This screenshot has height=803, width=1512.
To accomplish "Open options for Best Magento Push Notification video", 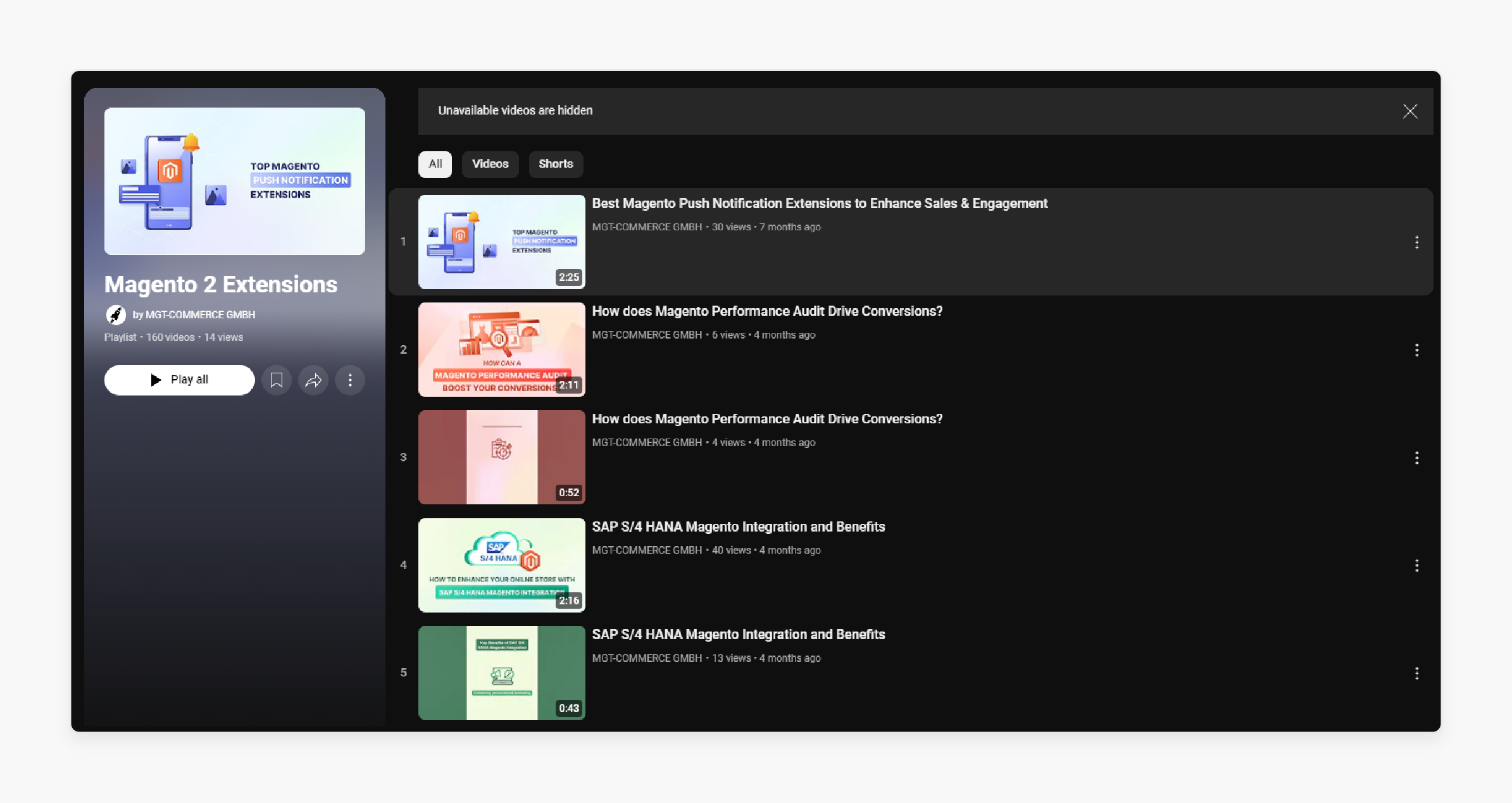I will (1416, 242).
